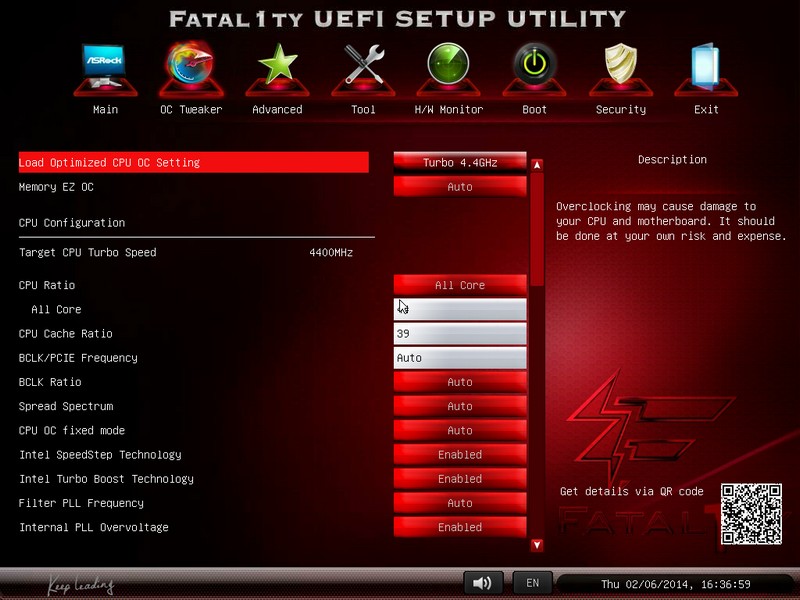800x600 pixels.
Task: Open the BCLK Ratio Auto dropdown
Action: pyautogui.click(x=460, y=382)
